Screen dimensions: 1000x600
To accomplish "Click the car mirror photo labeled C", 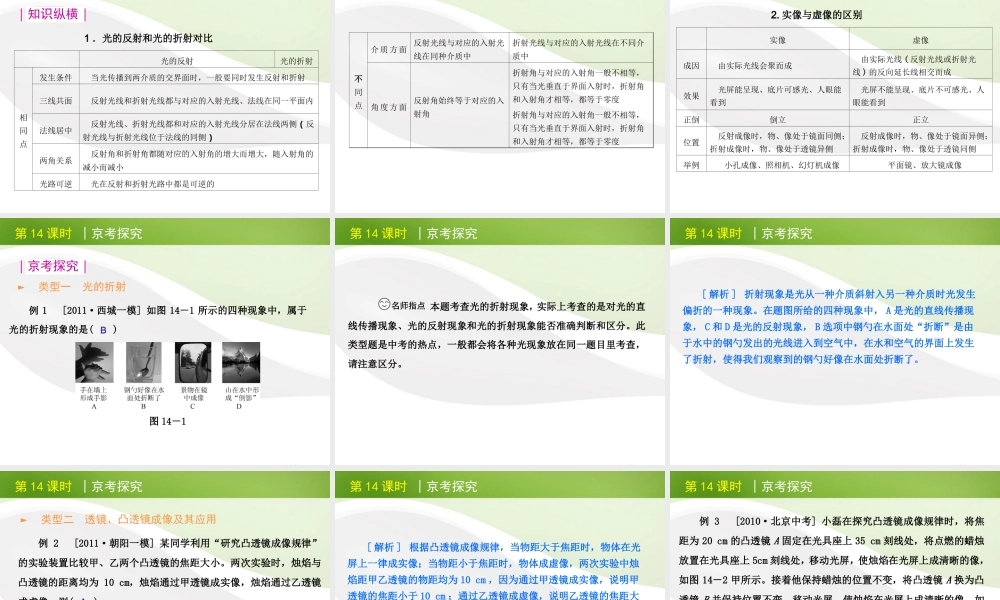I will tap(193, 362).
